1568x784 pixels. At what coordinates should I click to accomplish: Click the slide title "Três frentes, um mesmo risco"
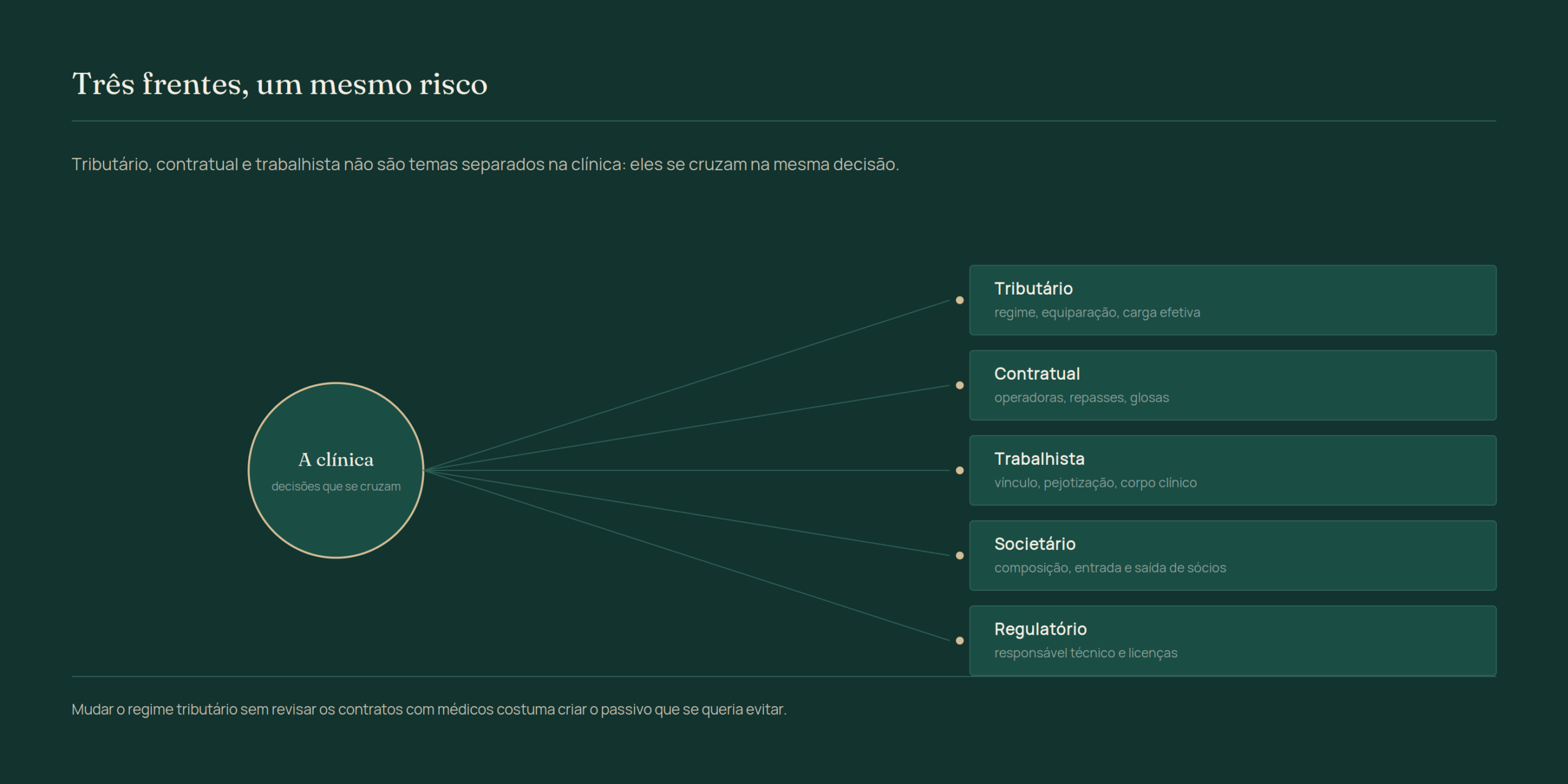coord(280,84)
